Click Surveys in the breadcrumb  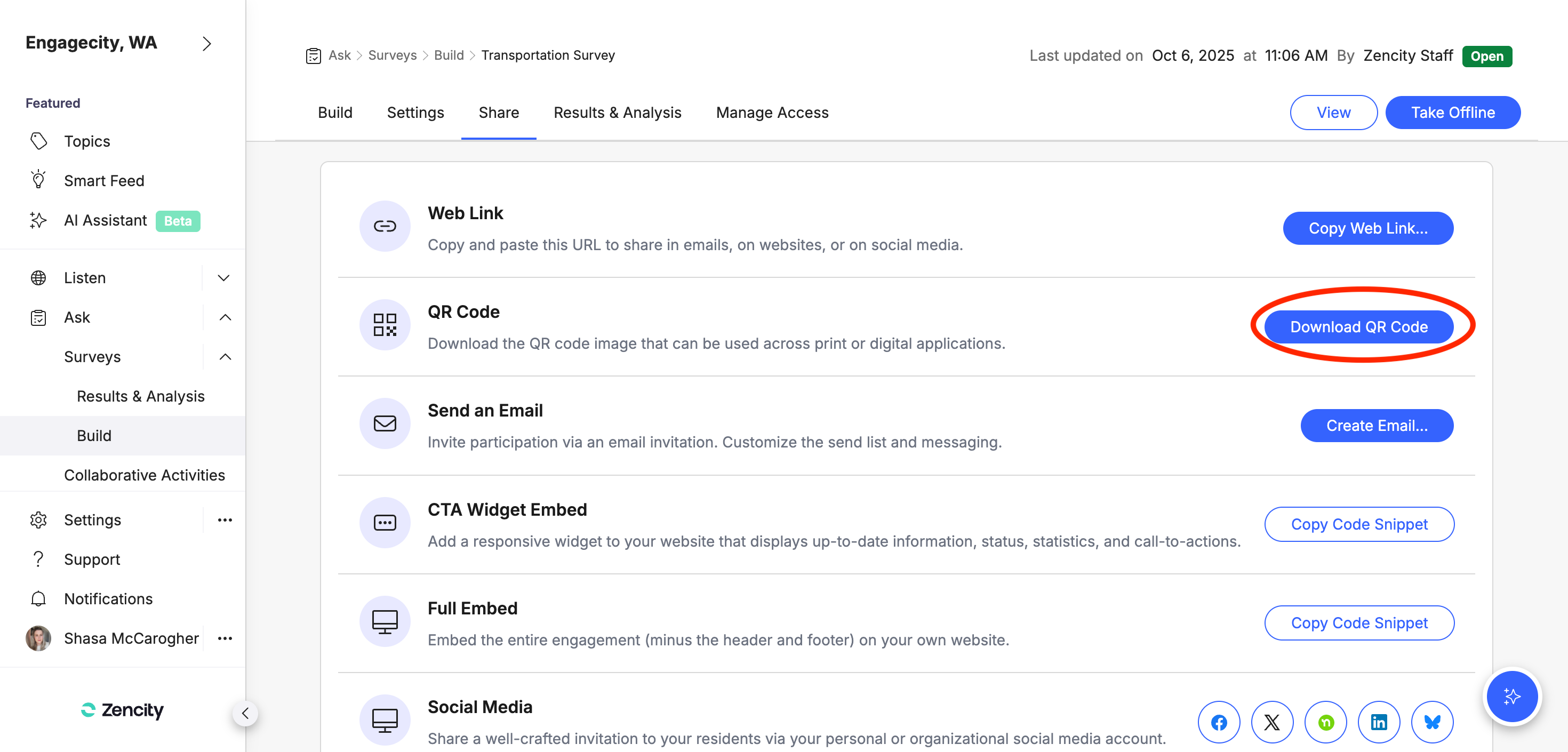[392, 55]
